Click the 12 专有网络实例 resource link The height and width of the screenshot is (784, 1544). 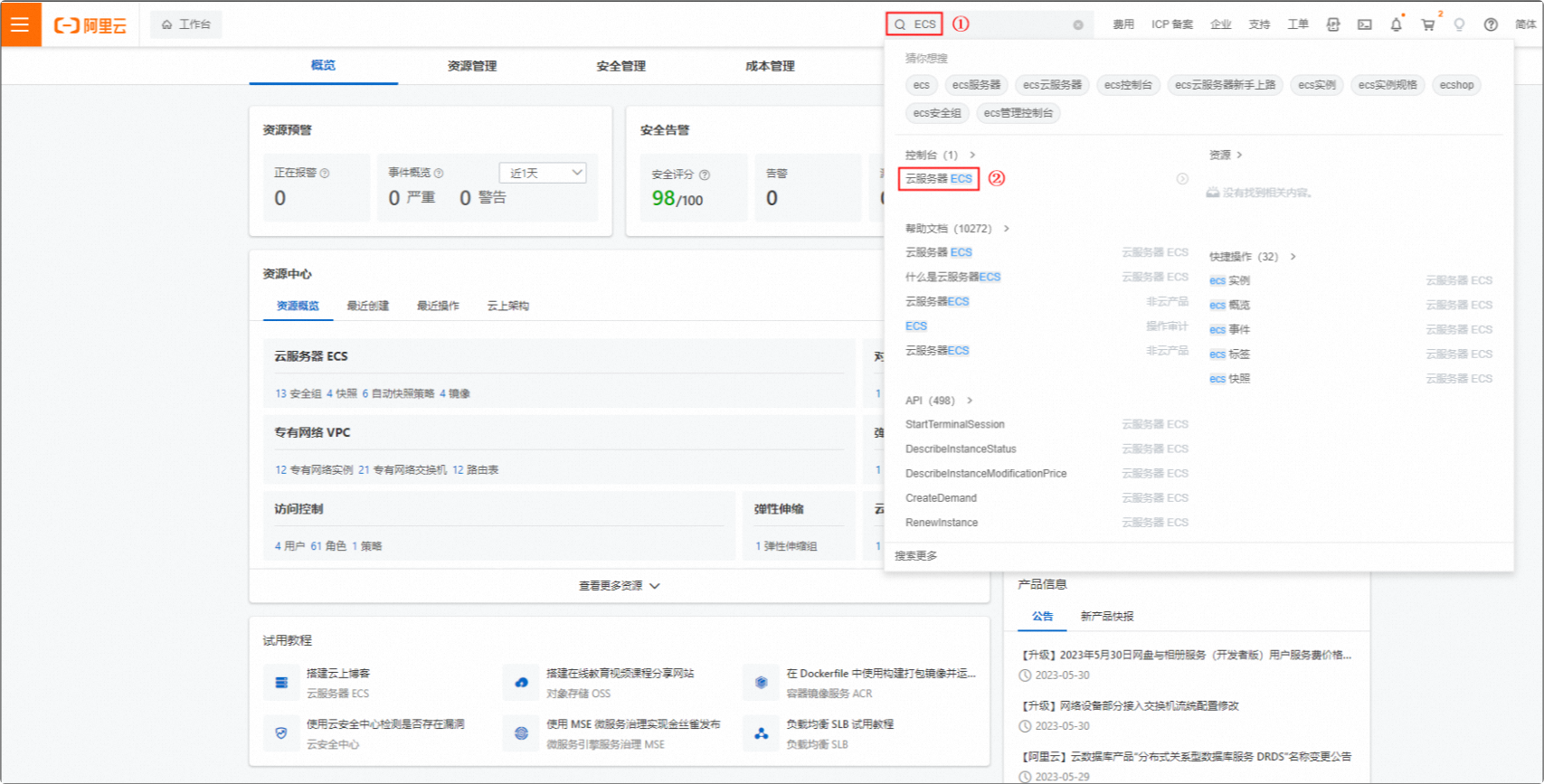pos(314,469)
